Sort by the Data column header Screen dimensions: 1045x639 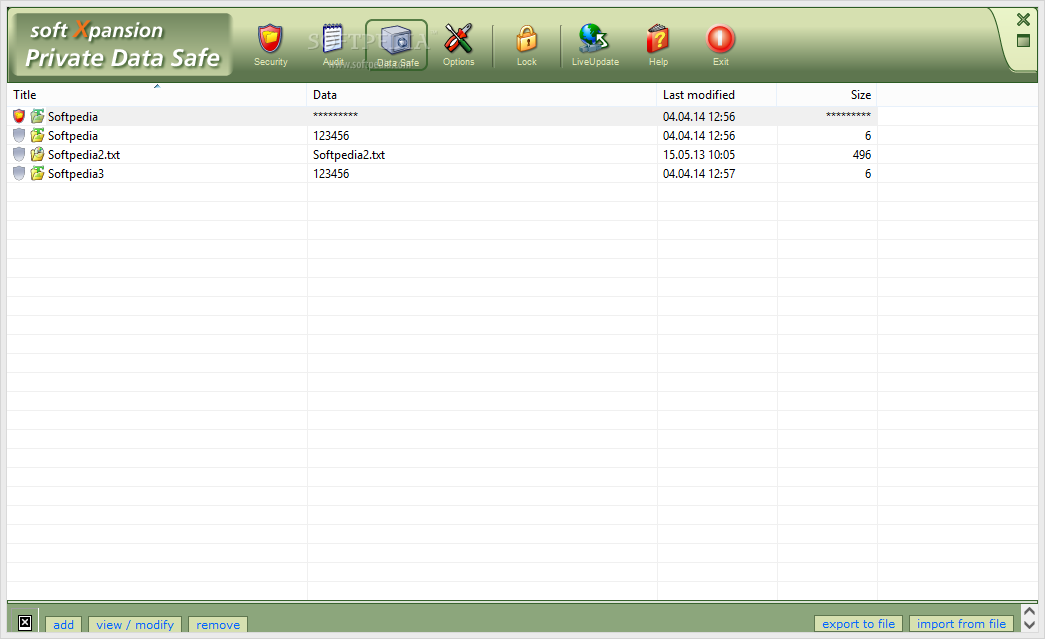(481, 95)
